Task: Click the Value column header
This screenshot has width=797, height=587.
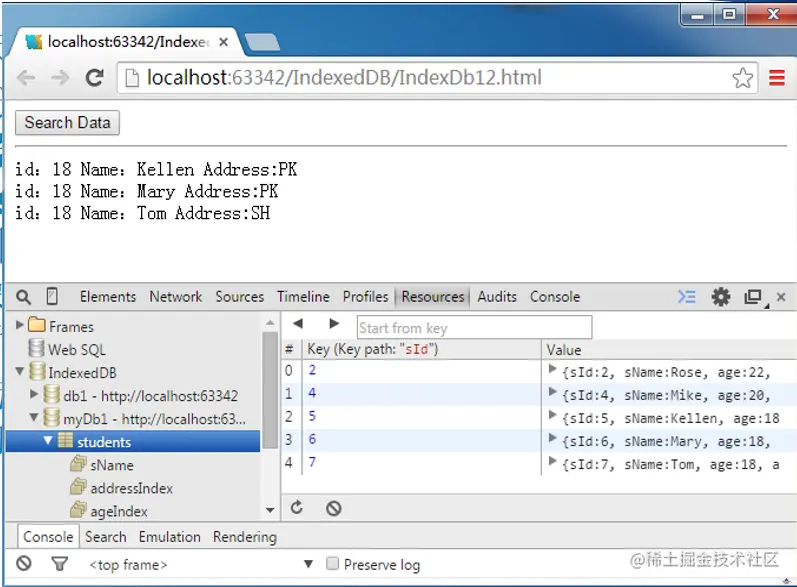Action: tap(669, 350)
